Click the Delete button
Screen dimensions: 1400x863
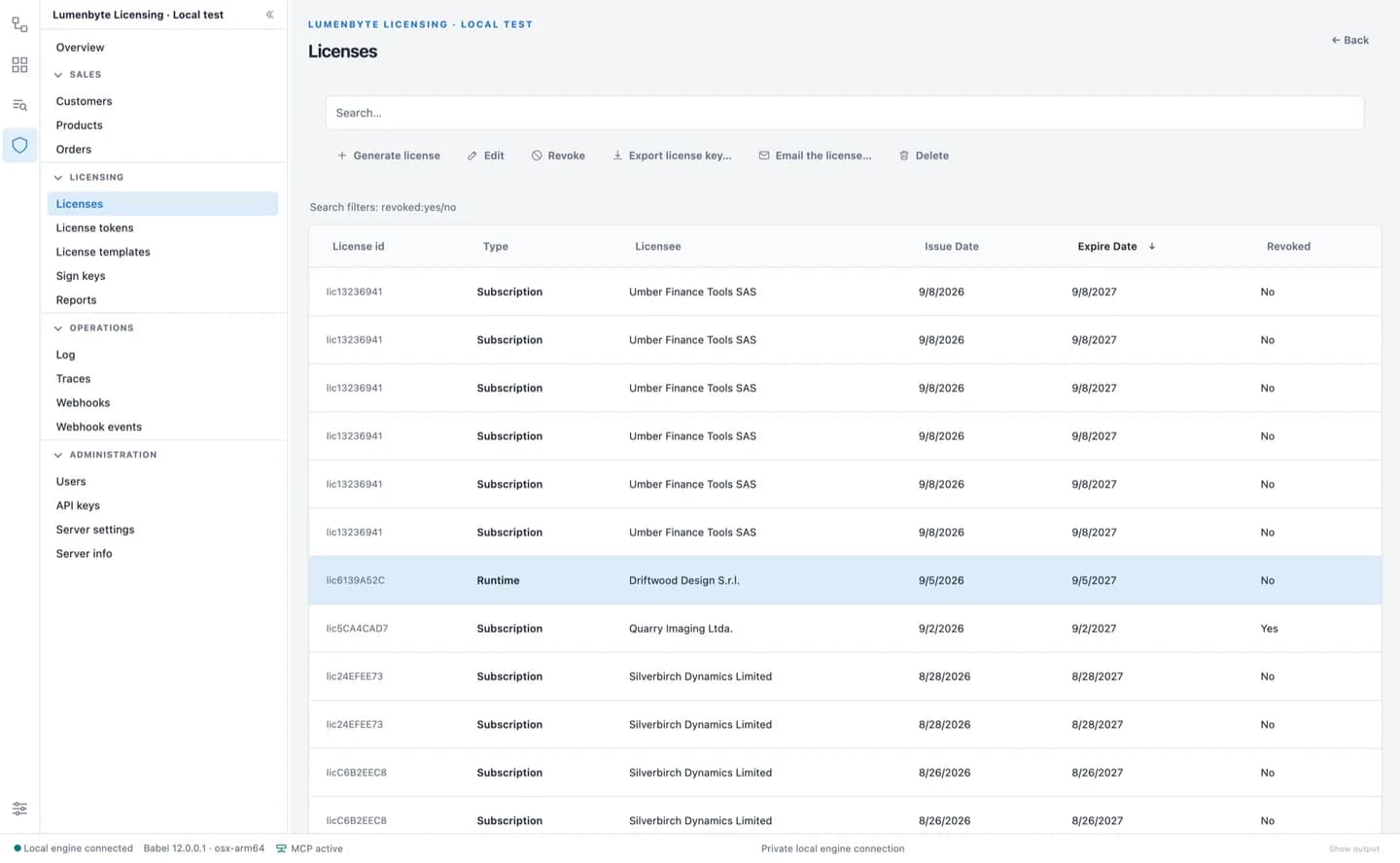coord(924,155)
